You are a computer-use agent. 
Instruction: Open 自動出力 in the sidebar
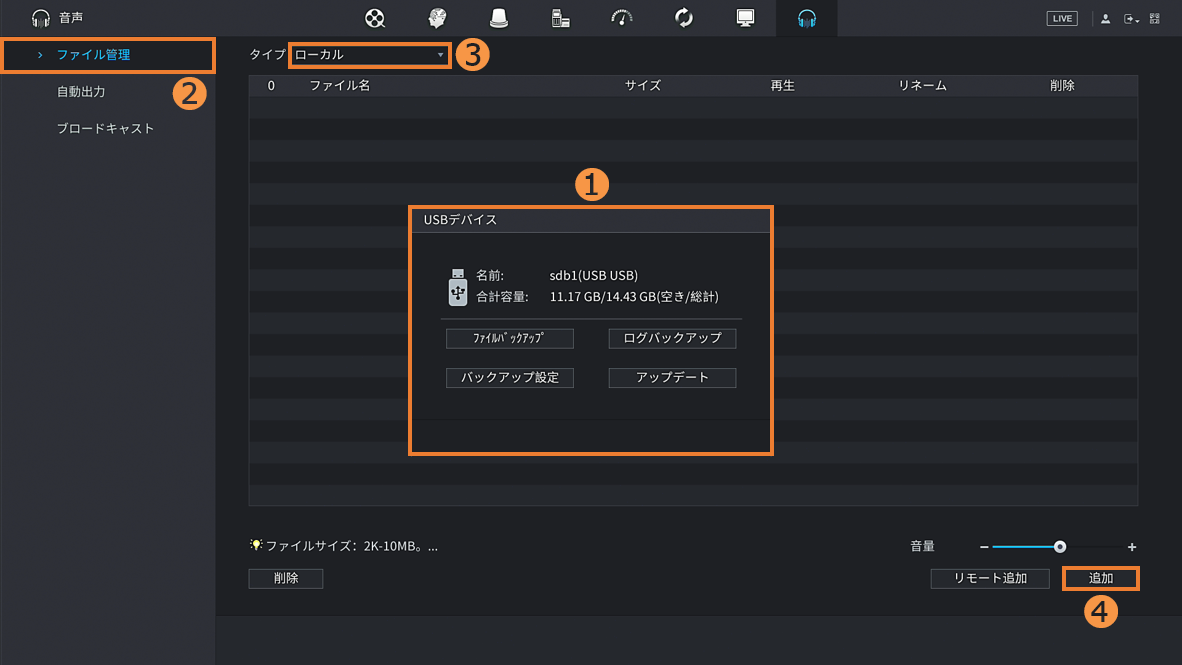pos(81,92)
